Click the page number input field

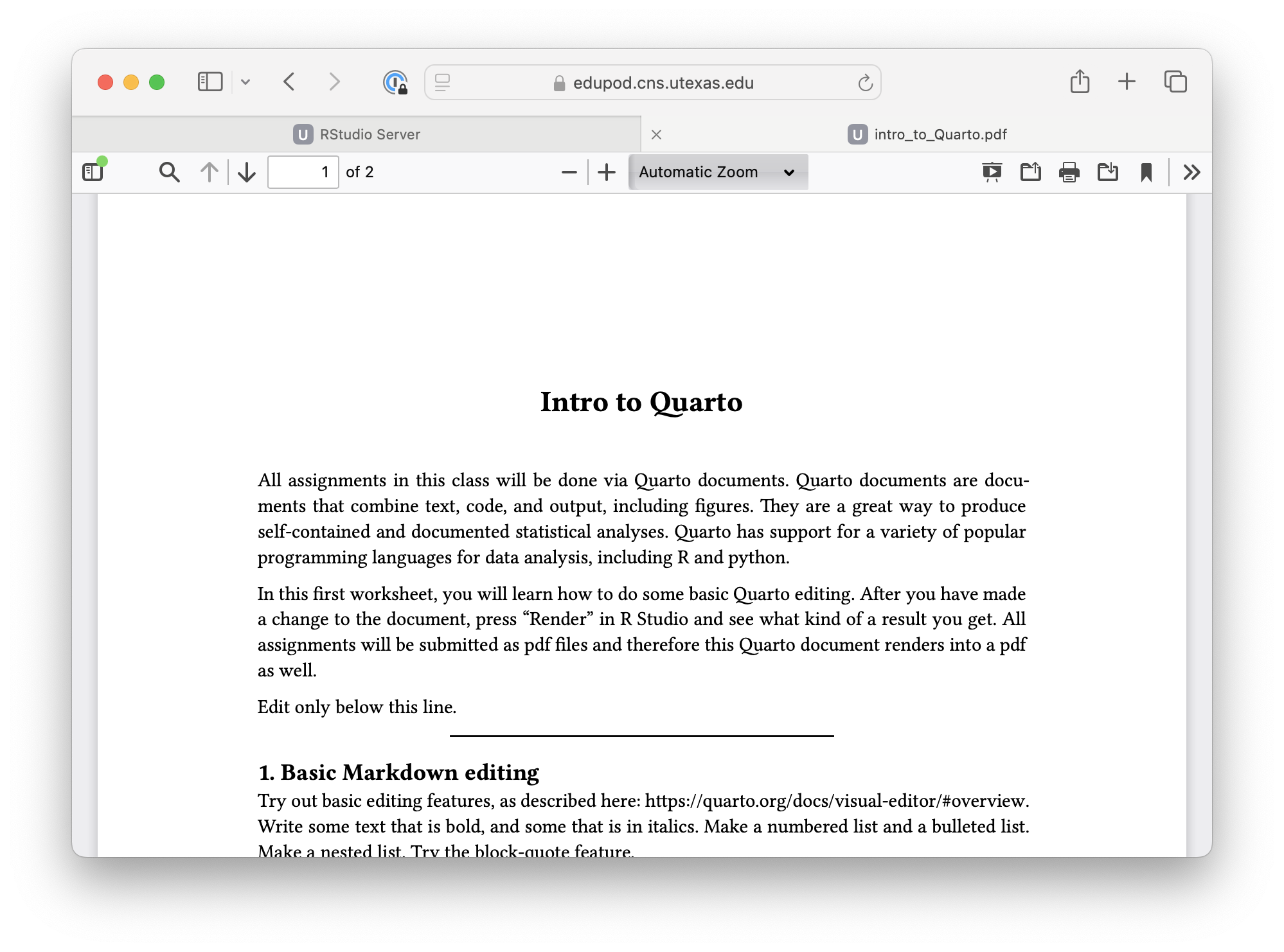pos(303,172)
